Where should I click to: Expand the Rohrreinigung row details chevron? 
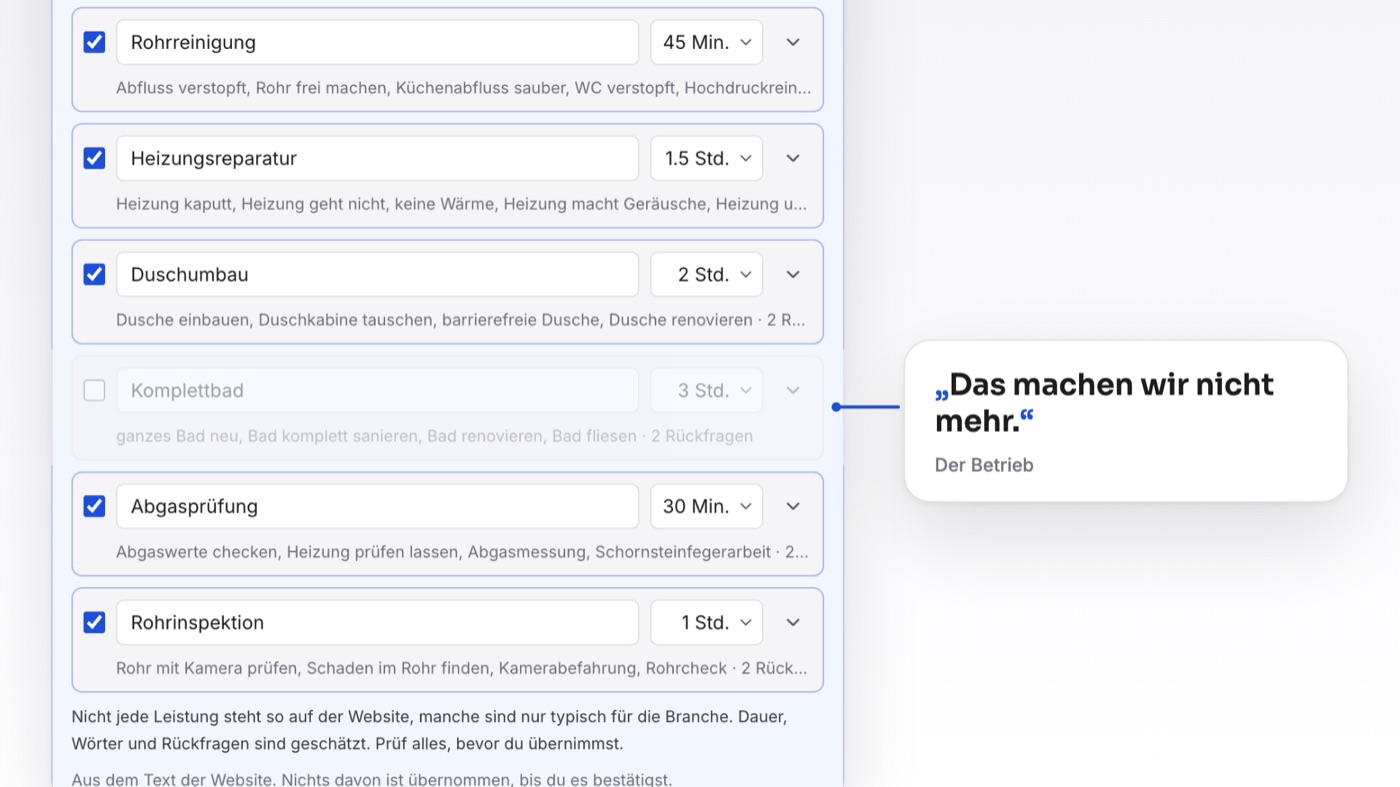(793, 42)
